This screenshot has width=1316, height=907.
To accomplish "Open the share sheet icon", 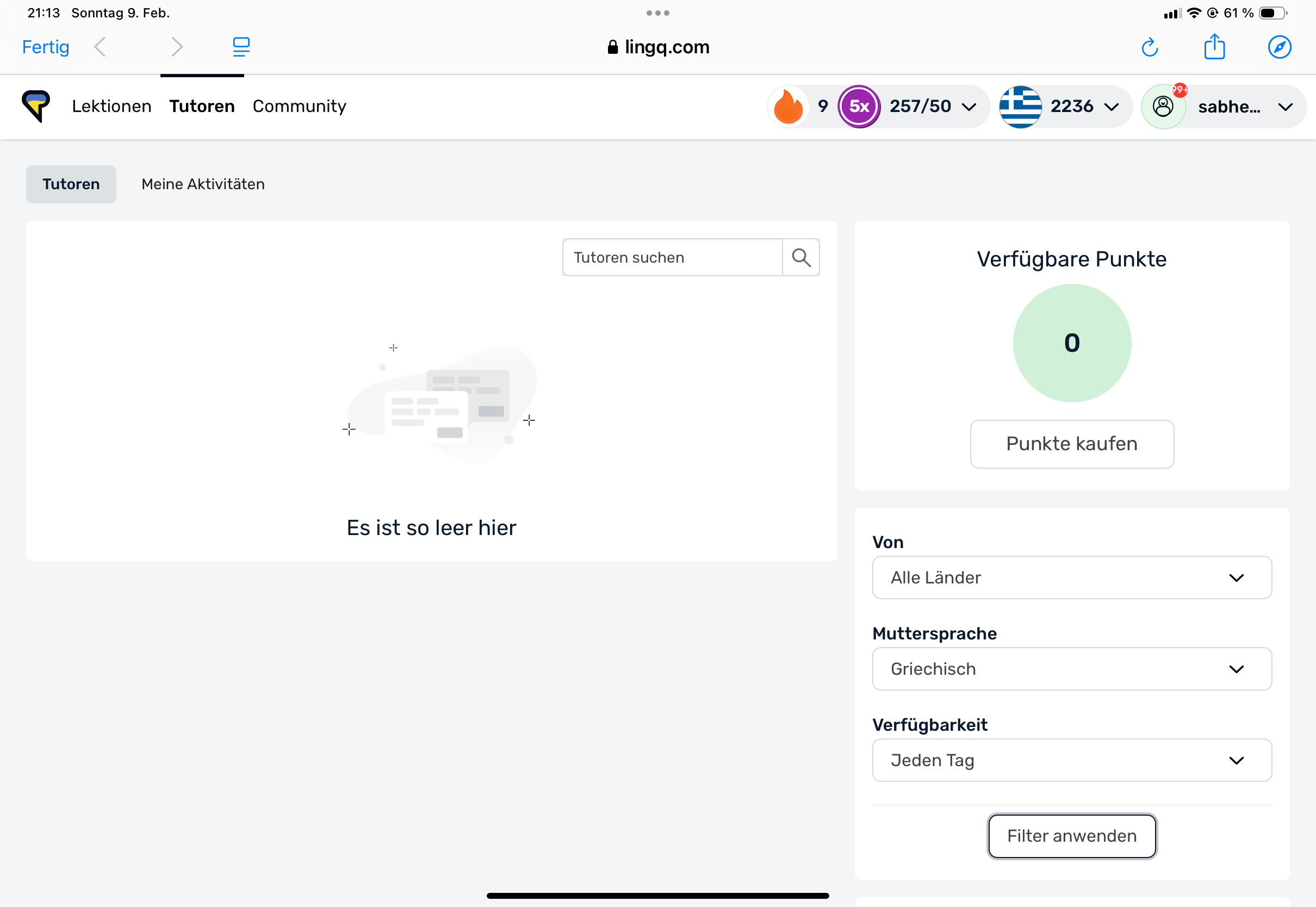I will [1214, 47].
